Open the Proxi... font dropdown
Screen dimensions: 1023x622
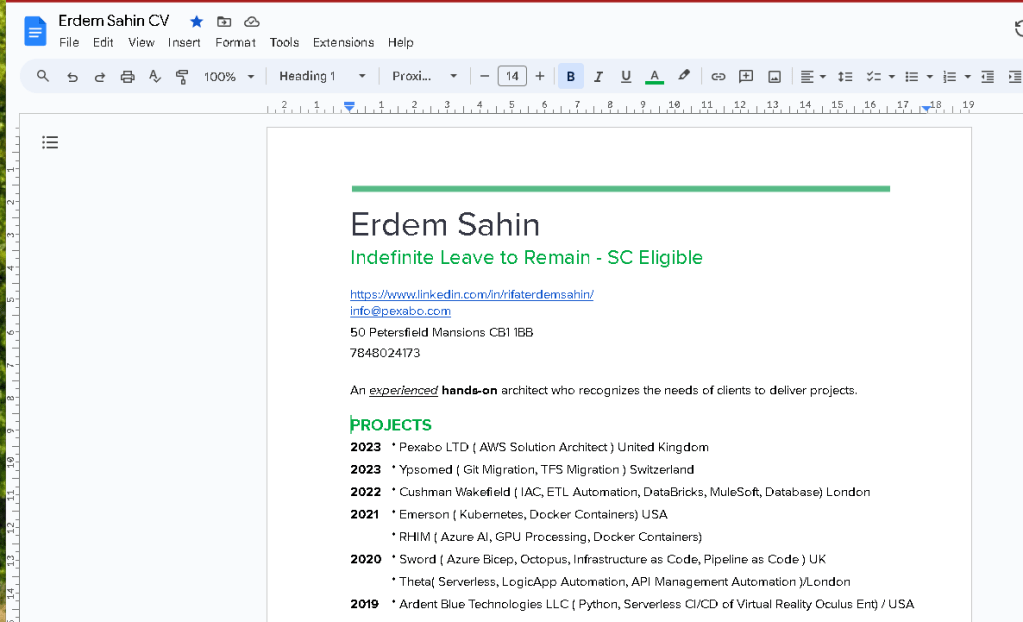pos(424,76)
